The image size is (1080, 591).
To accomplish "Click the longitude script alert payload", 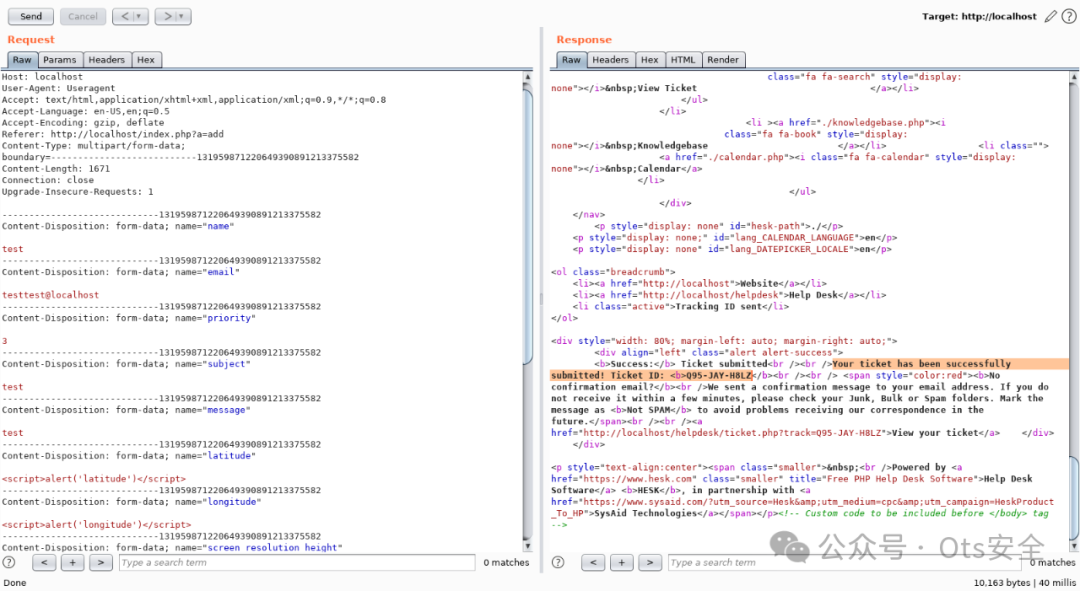I will click(x=96, y=525).
